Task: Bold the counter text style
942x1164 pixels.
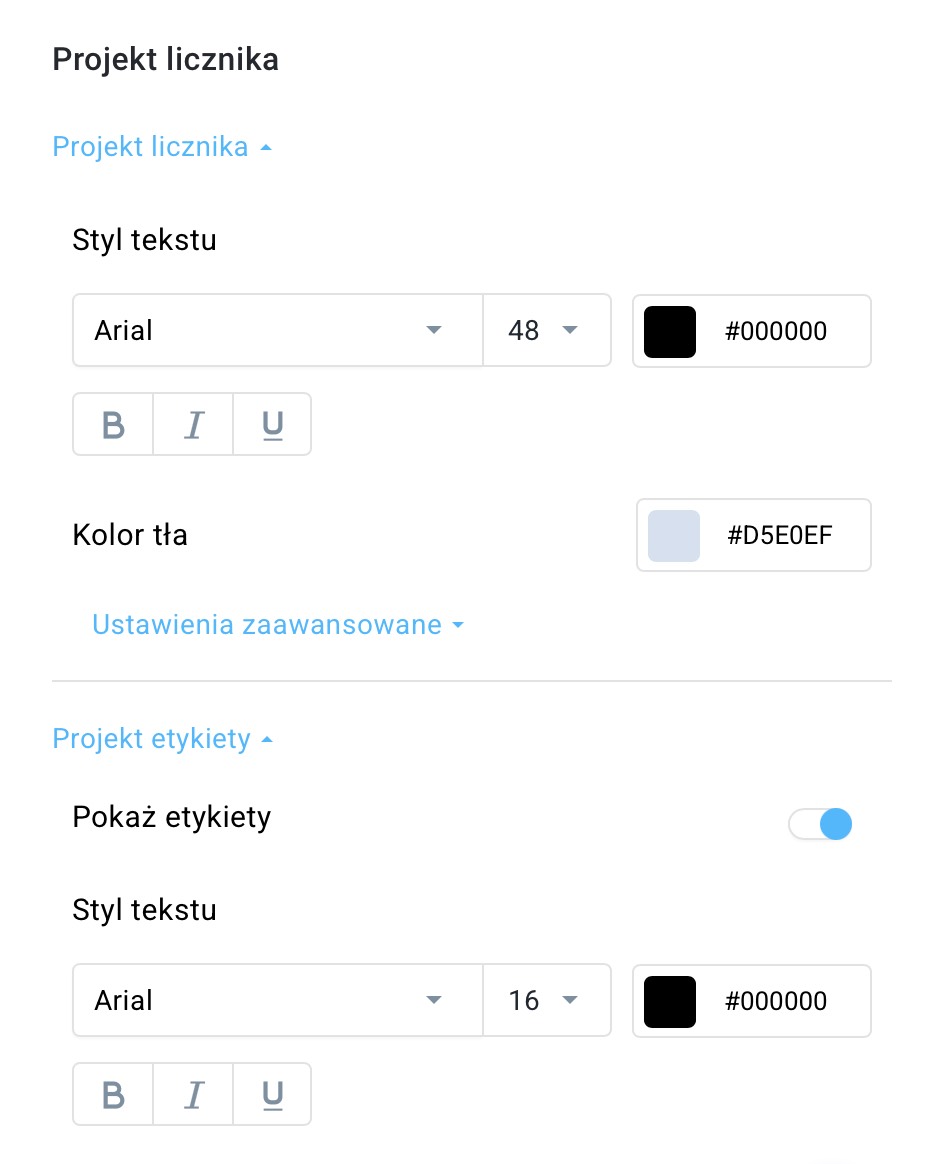Action: pyautogui.click(x=112, y=424)
